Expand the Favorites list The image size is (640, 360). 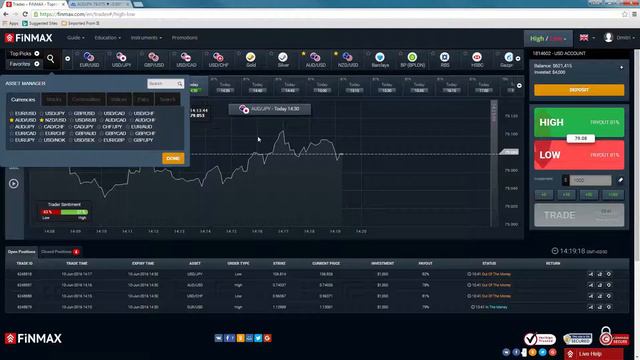tap(37, 64)
